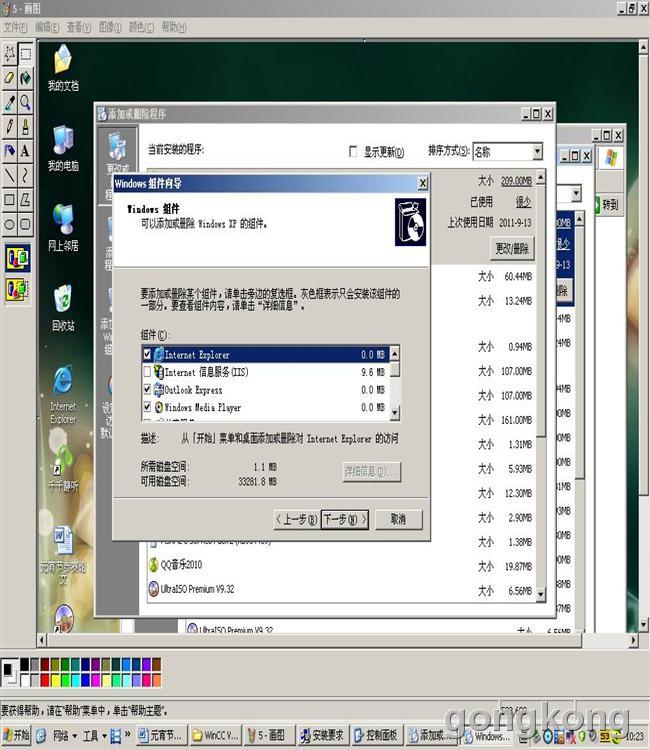Open the 网络 dropdown on the taskbar

pos(60,736)
